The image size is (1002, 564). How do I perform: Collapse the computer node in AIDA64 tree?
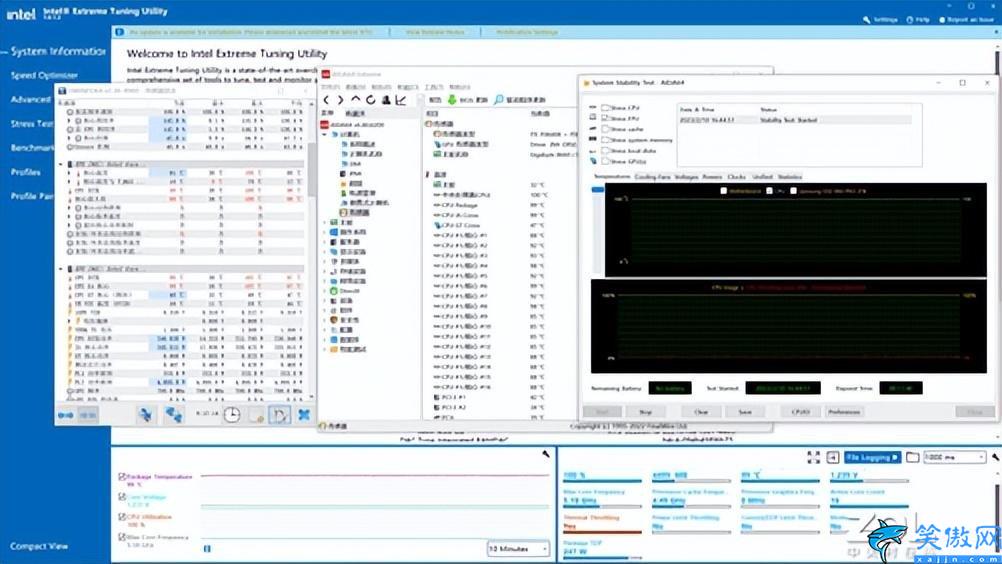point(325,135)
